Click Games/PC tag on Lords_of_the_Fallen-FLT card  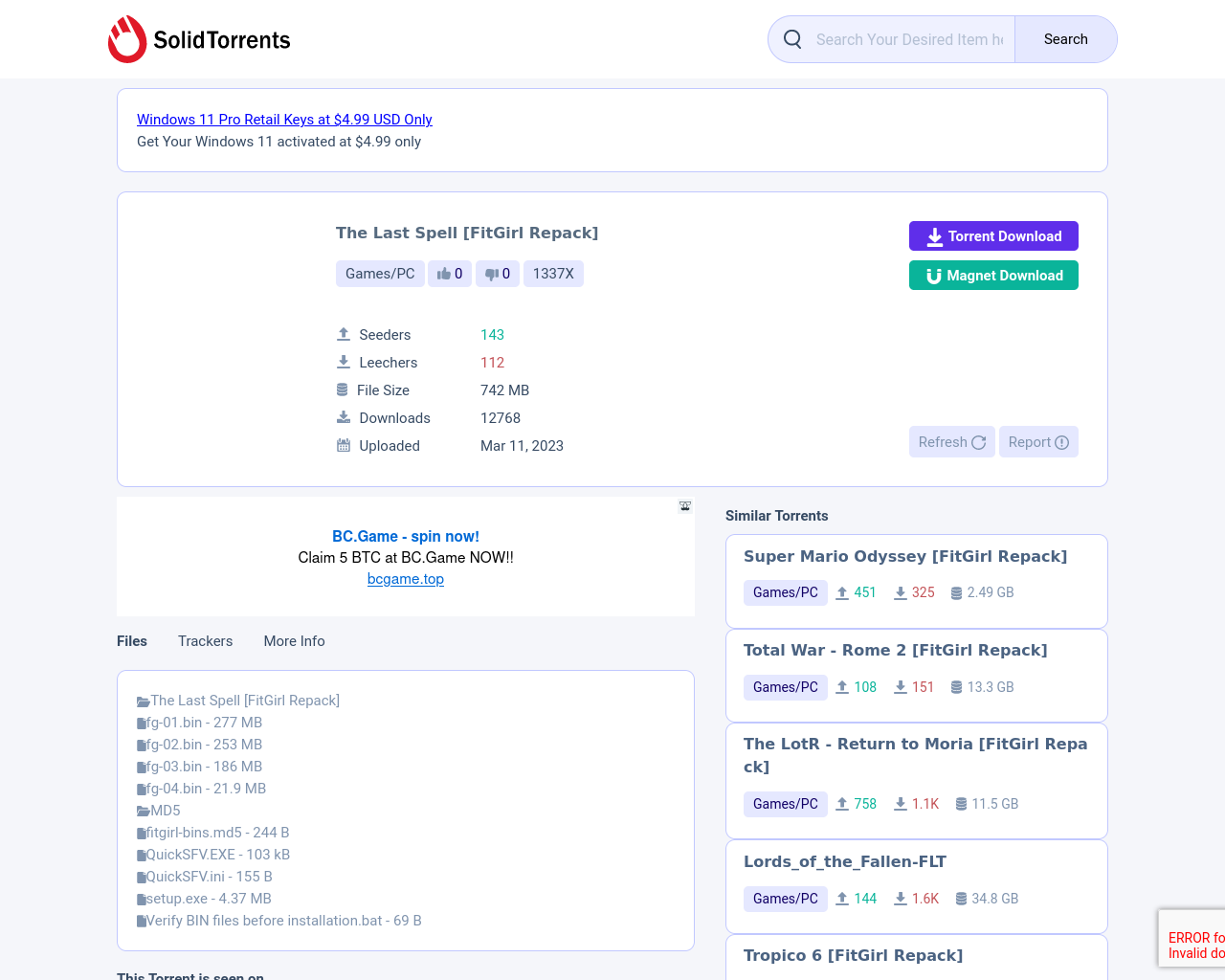(786, 899)
